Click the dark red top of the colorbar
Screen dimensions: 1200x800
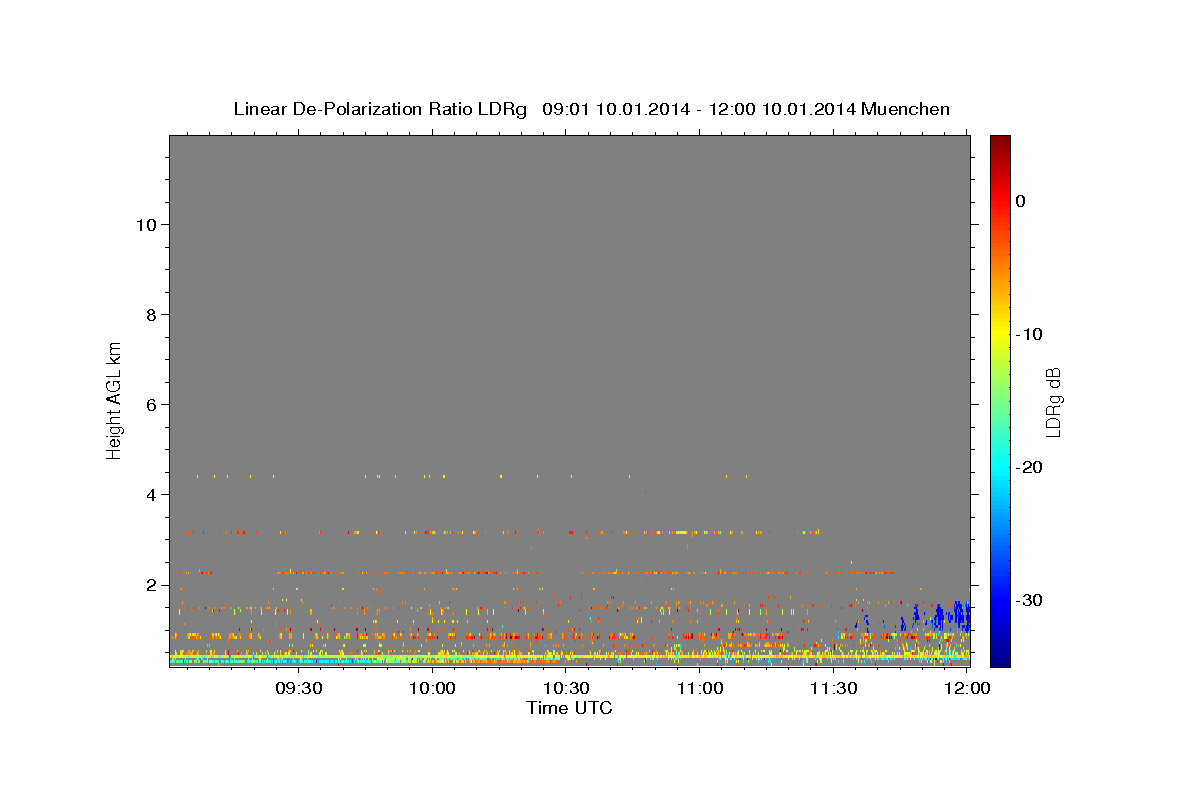(x=1000, y=143)
